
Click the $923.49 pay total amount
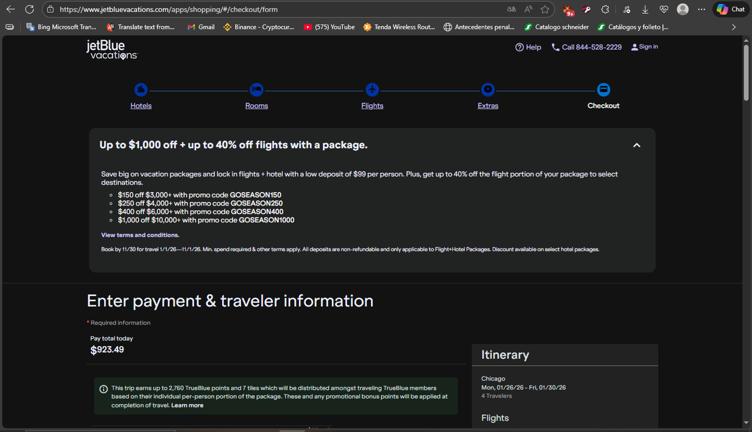[107, 350]
